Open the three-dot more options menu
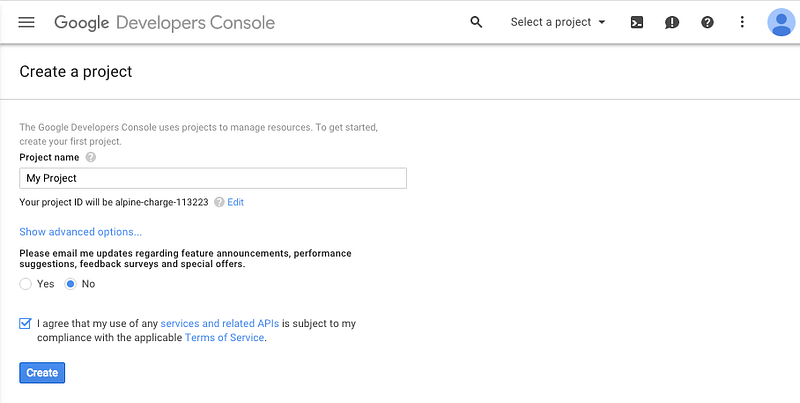The image size is (800, 403). (742, 22)
